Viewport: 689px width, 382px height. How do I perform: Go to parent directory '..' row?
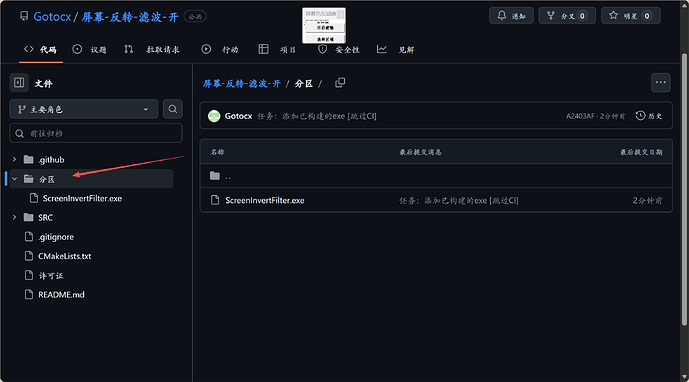tap(436, 176)
